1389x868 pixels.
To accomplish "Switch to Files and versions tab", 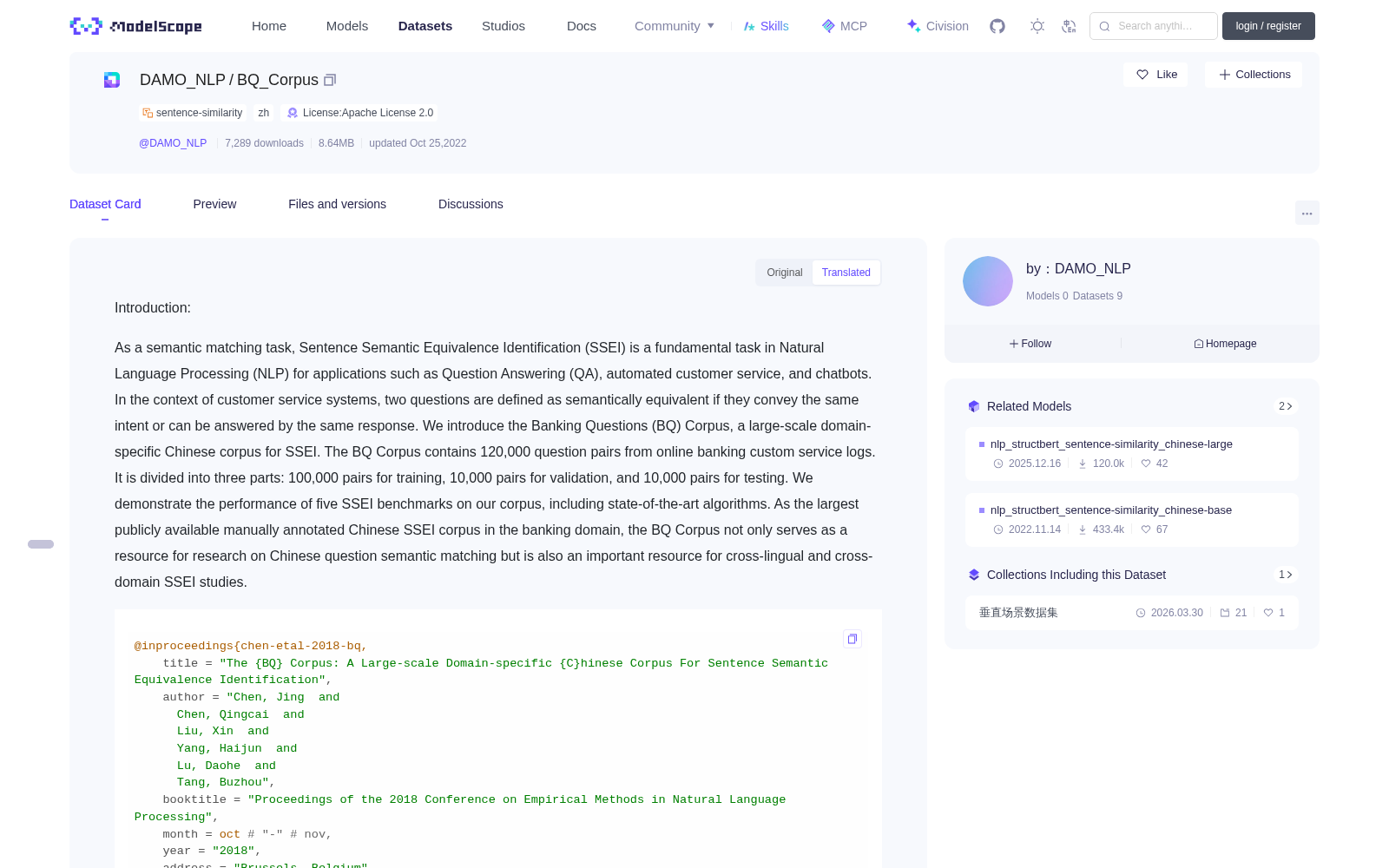I will coord(337,204).
